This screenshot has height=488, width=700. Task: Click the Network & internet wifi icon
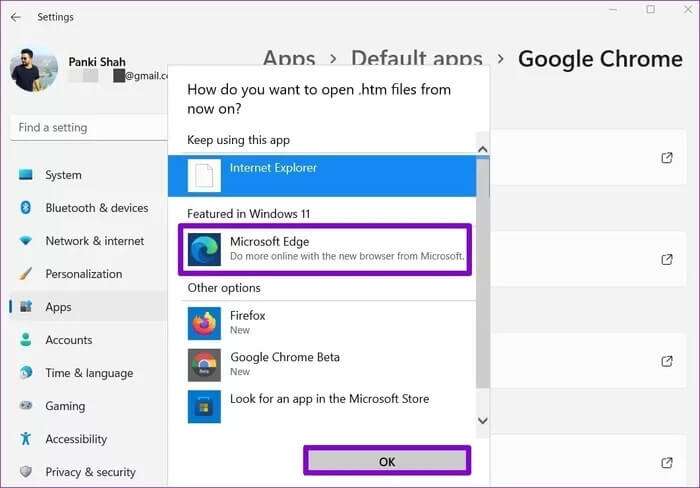pyautogui.click(x=26, y=241)
